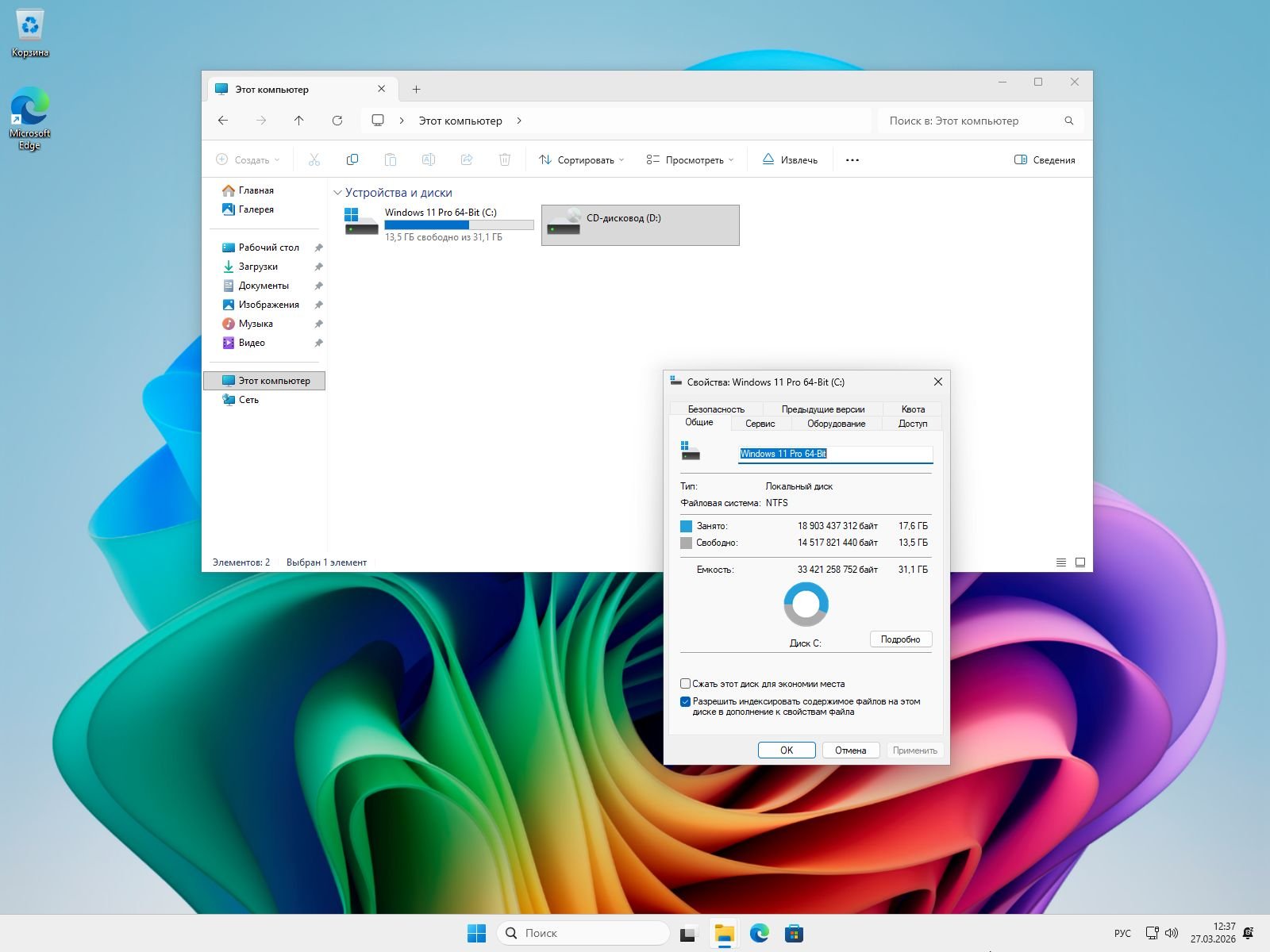Switch to the Безопасность tab
1270x952 pixels.
(x=716, y=409)
